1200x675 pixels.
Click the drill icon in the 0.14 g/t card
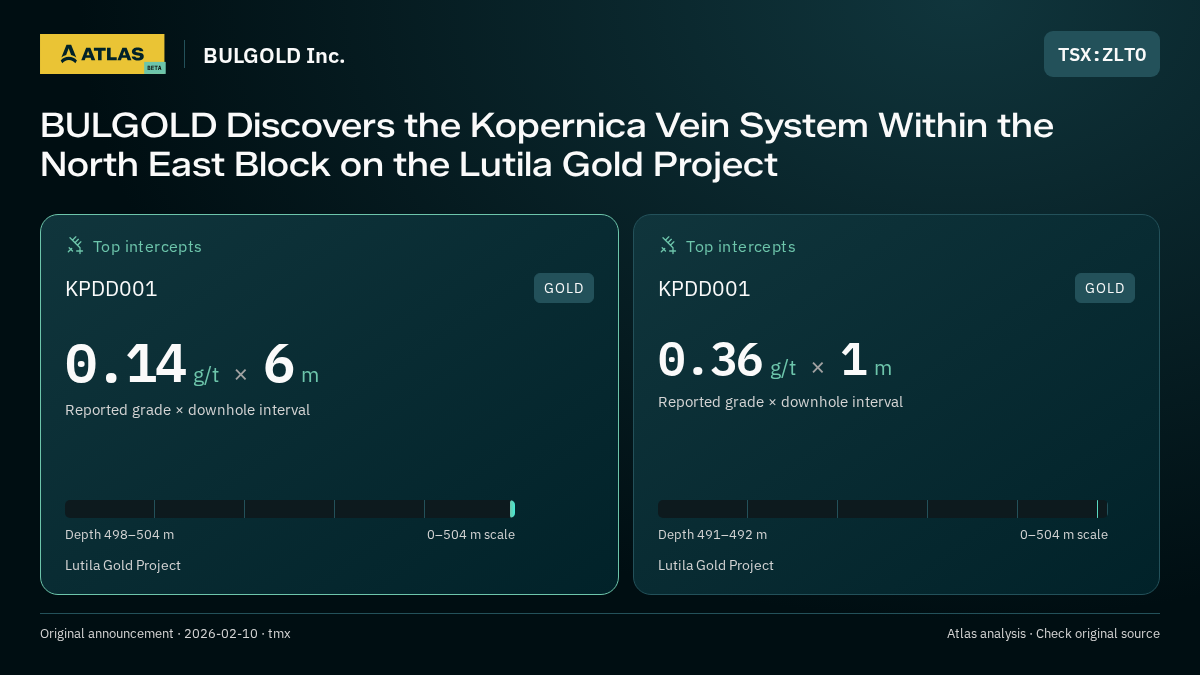75,246
